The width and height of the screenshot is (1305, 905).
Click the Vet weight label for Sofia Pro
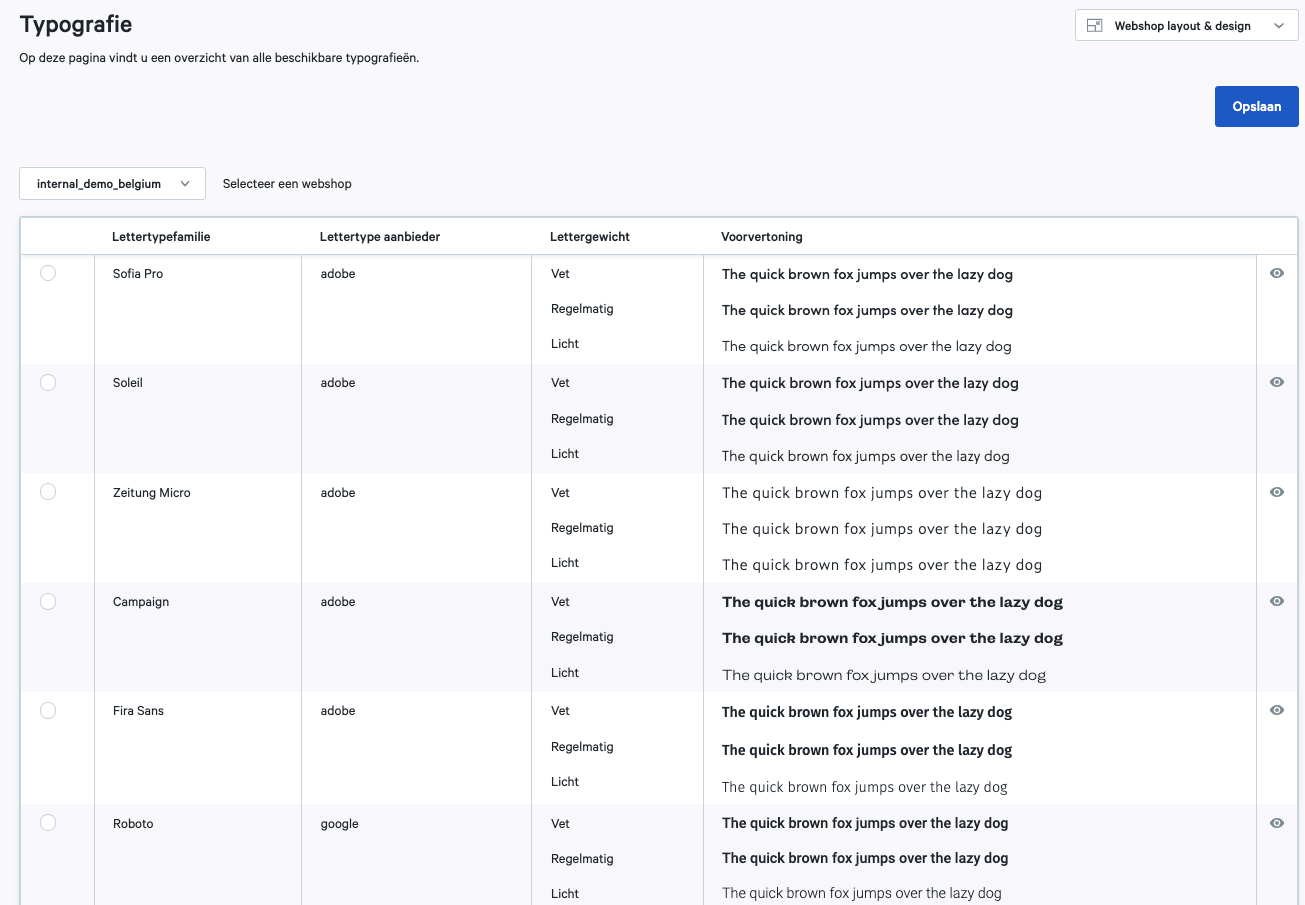click(x=560, y=274)
